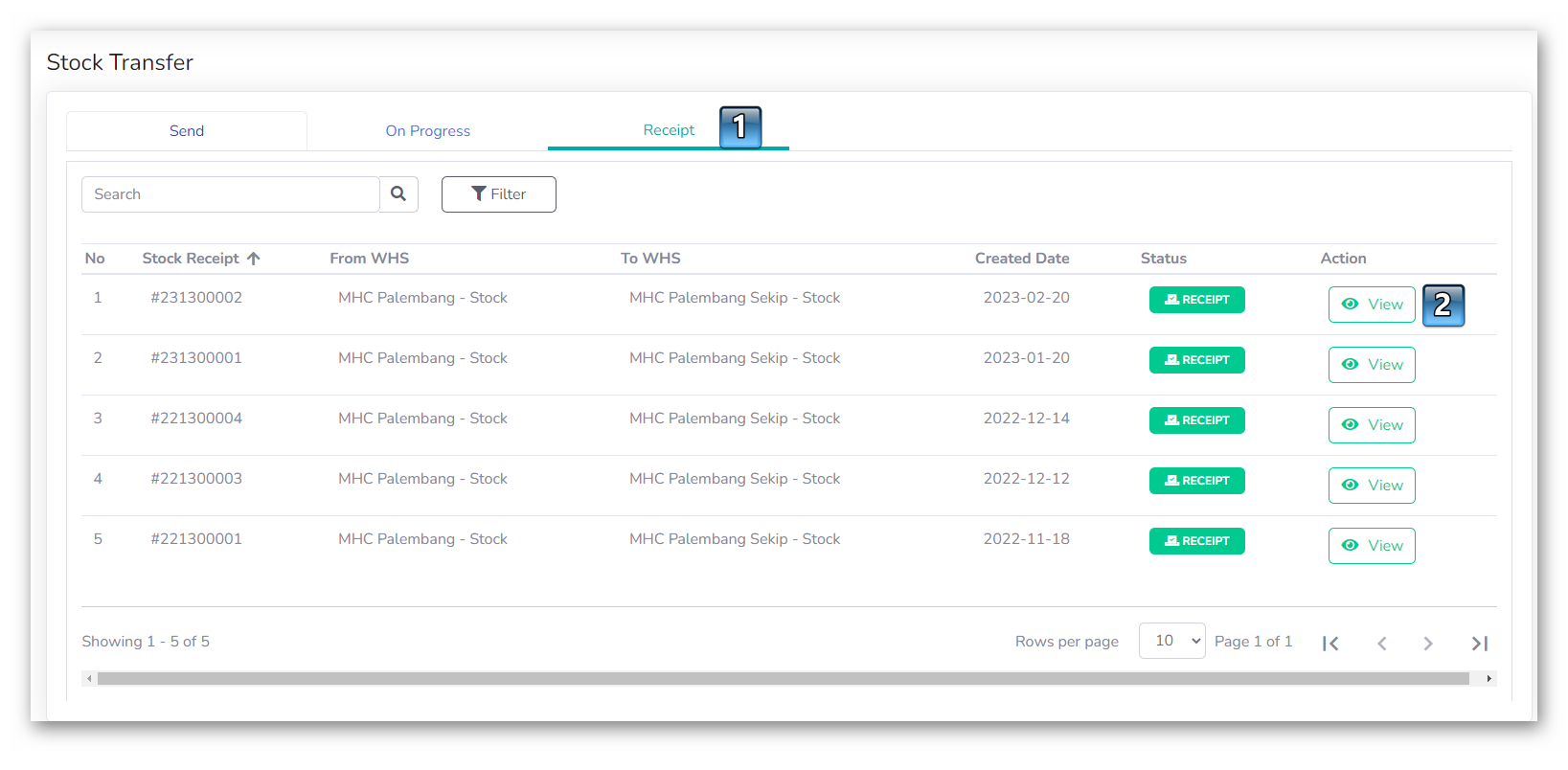Click the magnifying glass search icon

click(x=398, y=194)
